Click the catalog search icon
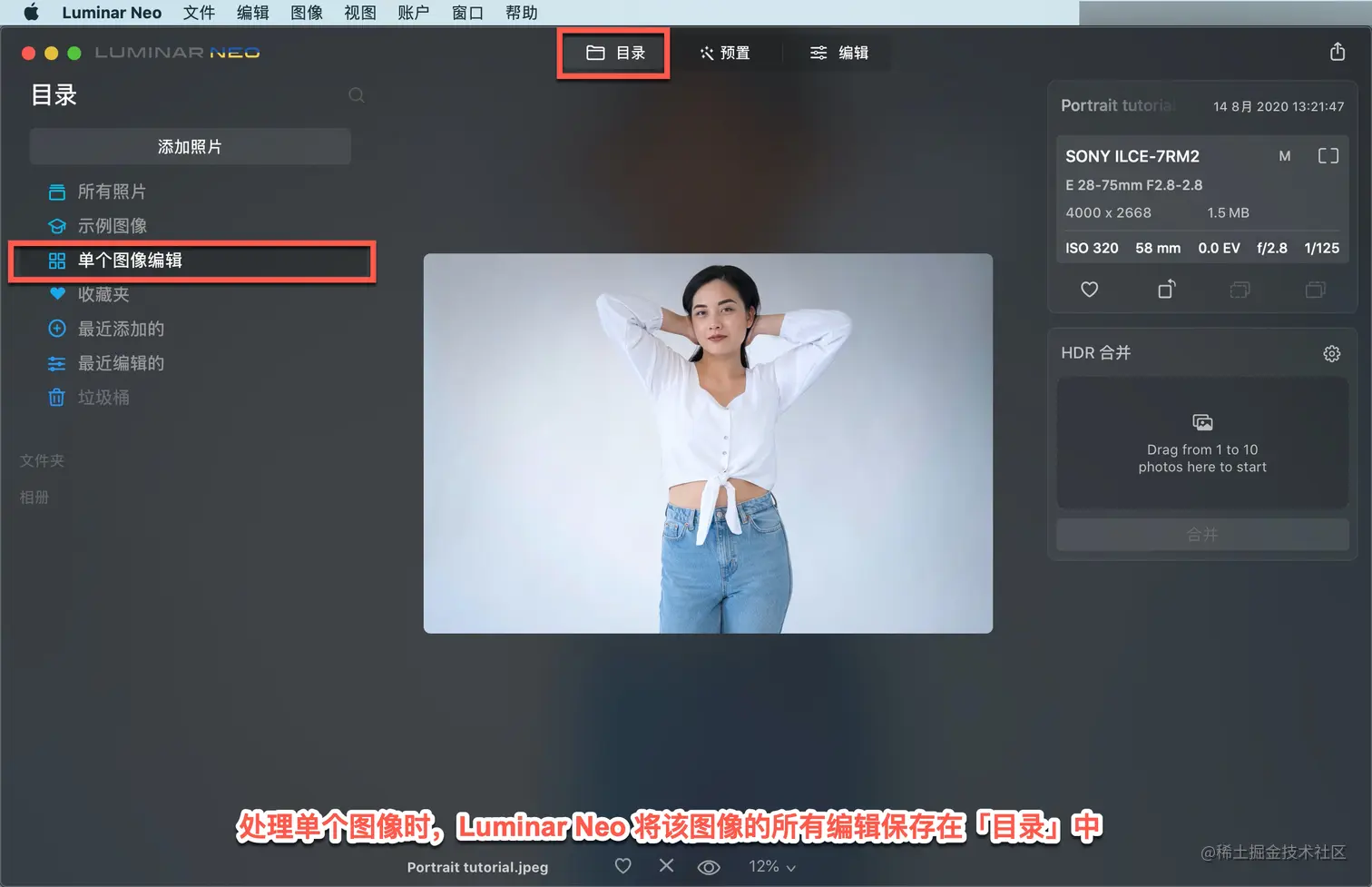 (x=357, y=95)
